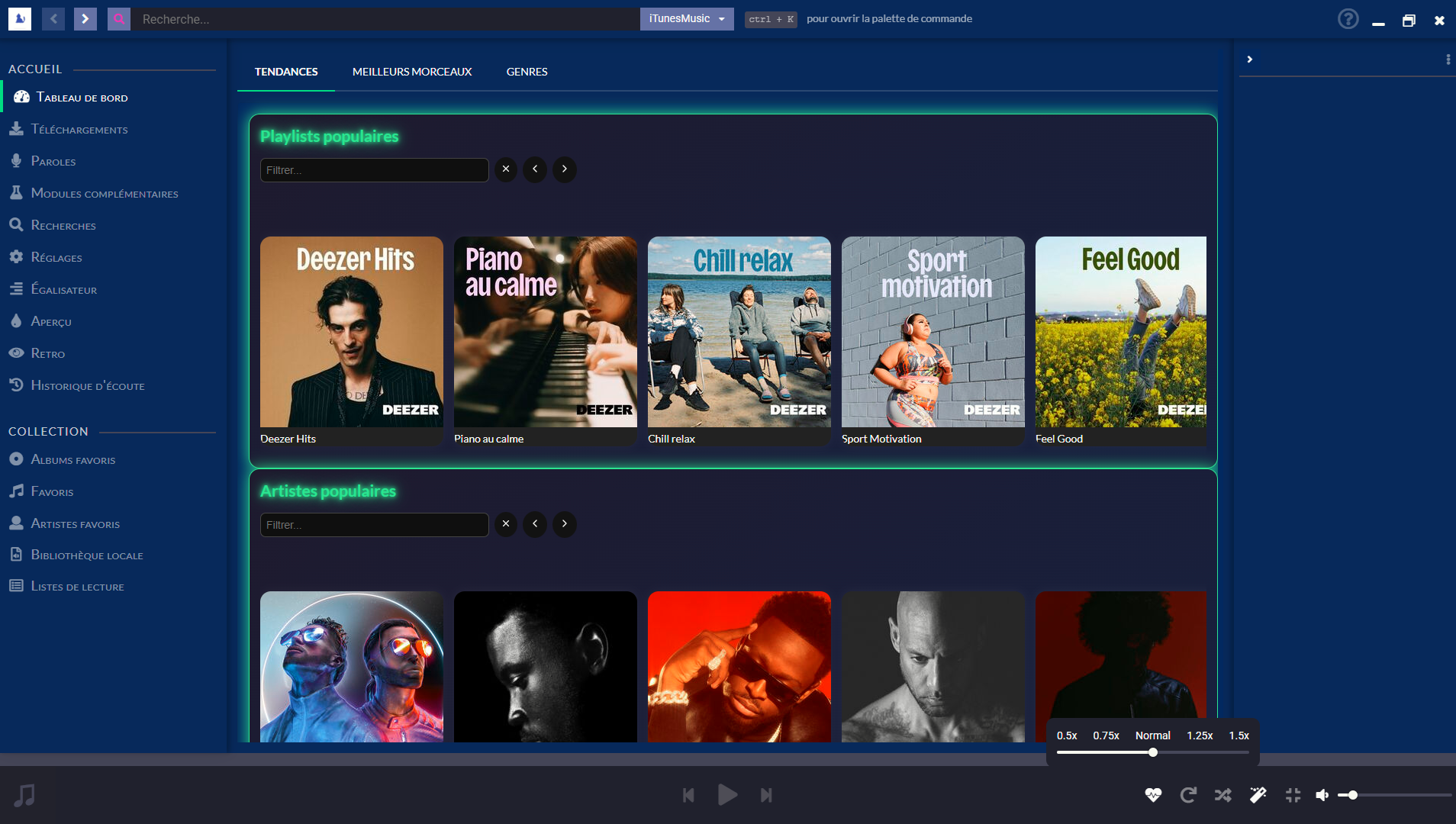Viewport: 1456px width, 824px height.
Task: Click the app logo icon
Action: click(x=20, y=19)
